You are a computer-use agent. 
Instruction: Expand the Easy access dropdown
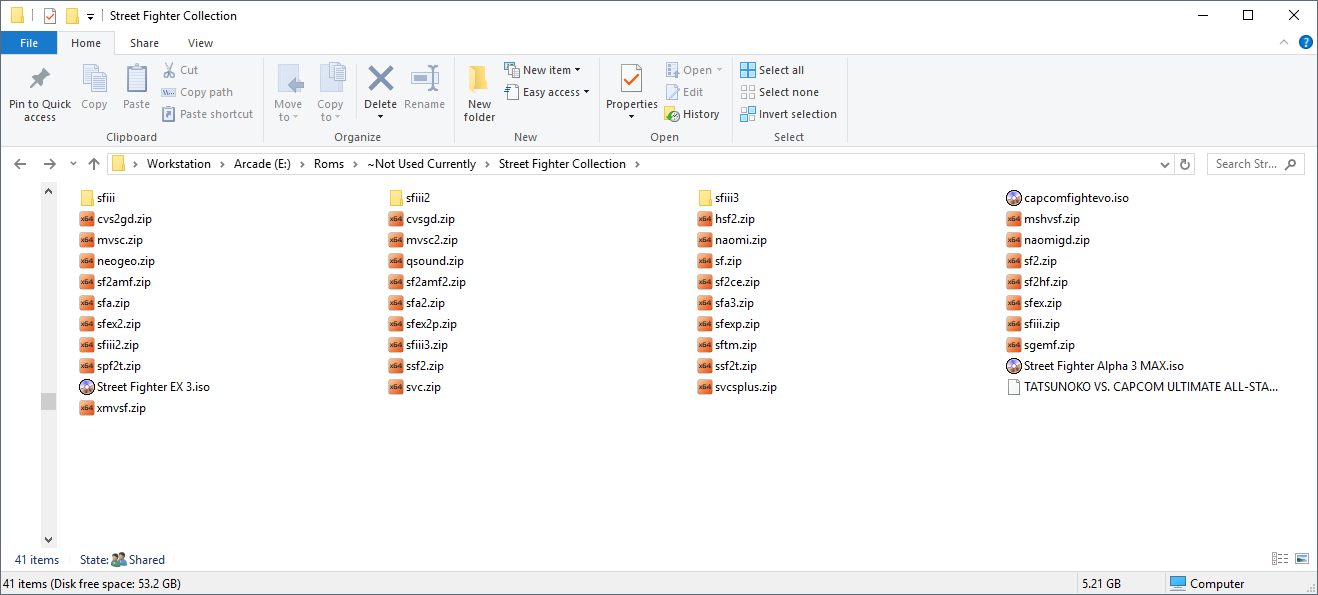coord(546,92)
